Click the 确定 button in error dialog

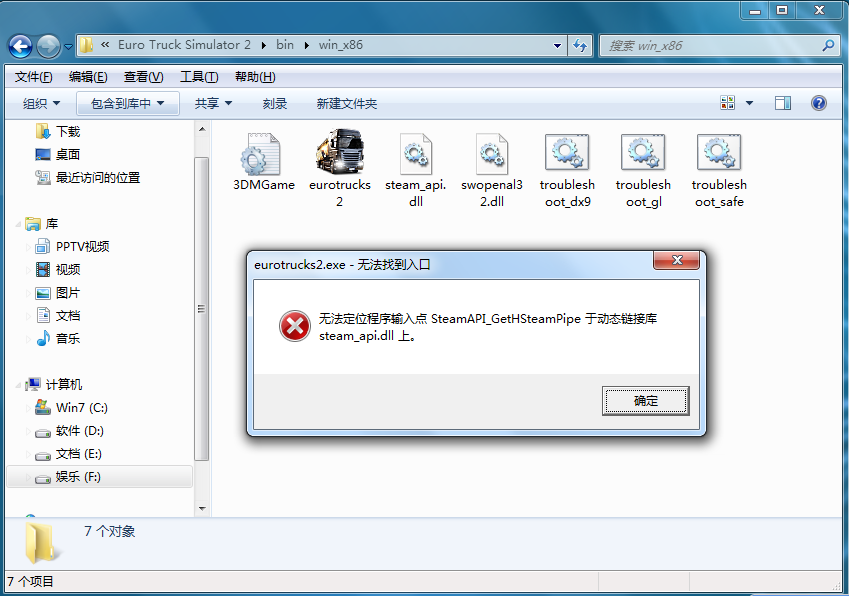pyautogui.click(x=645, y=401)
